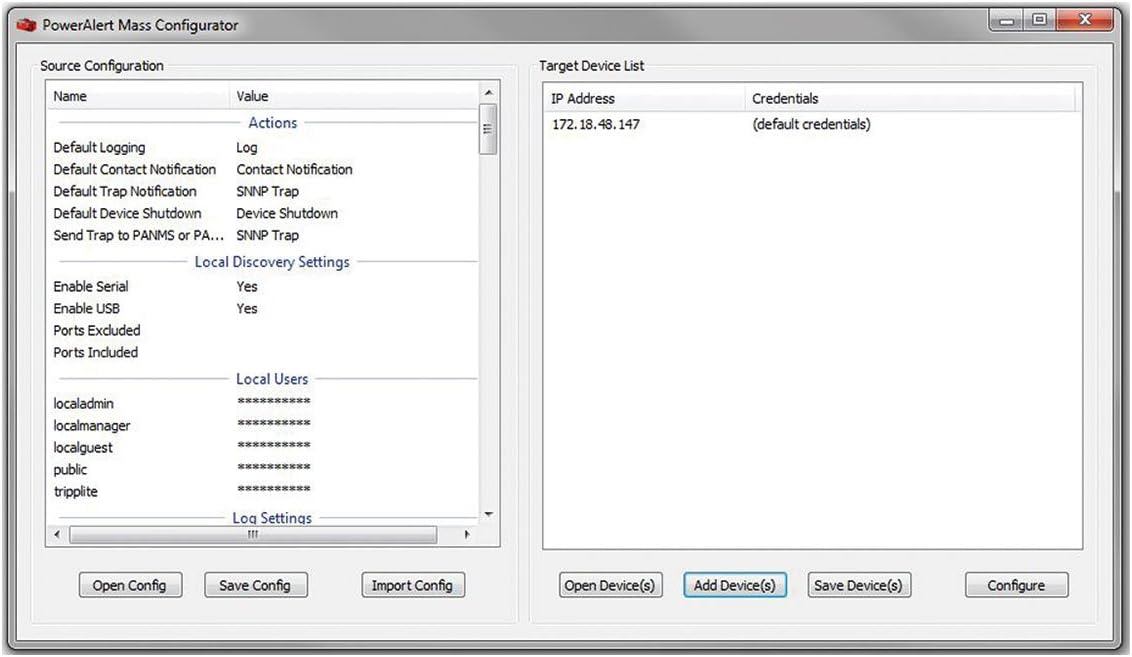The height and width of the screenshot is (657, 1132).
Task: Click the horizontal scrollbar right arrow
Action: pyautogui.click(x=467, y=535)
